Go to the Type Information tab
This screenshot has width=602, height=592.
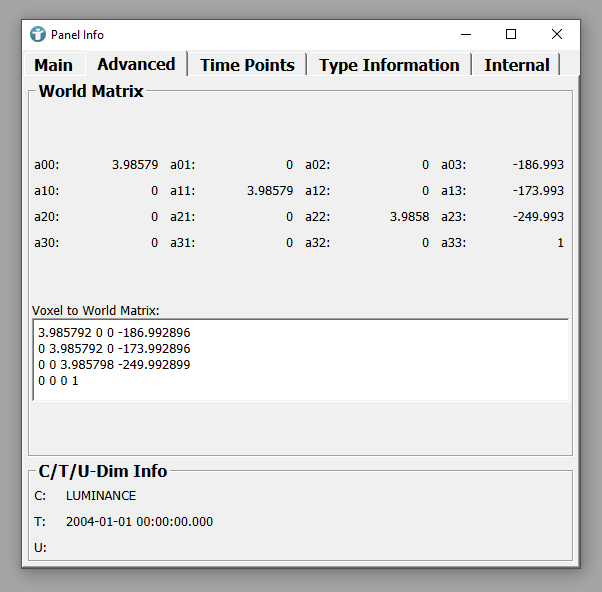click(x=389, y=65)
